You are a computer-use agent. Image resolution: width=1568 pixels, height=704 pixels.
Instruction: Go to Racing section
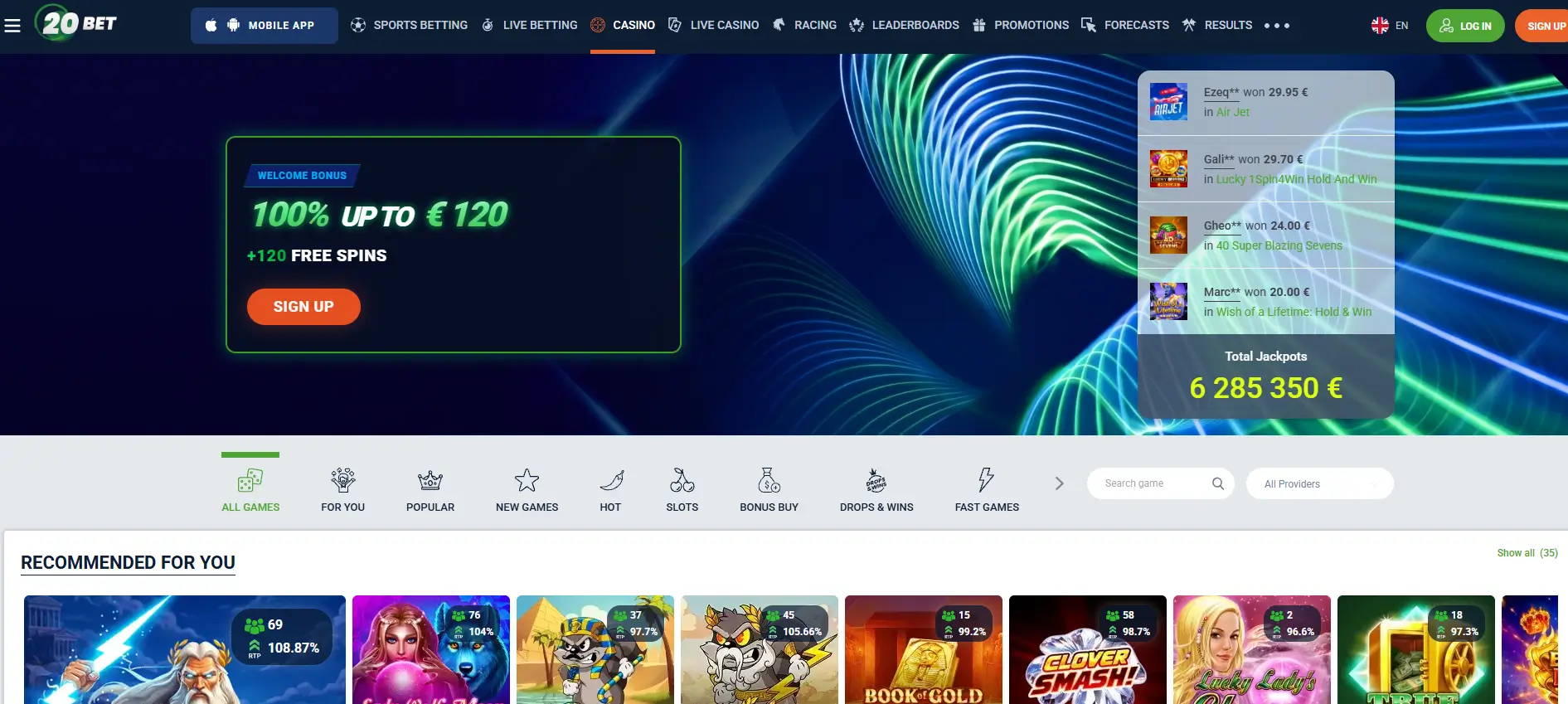pyautogui.click(x=804, y=26)
